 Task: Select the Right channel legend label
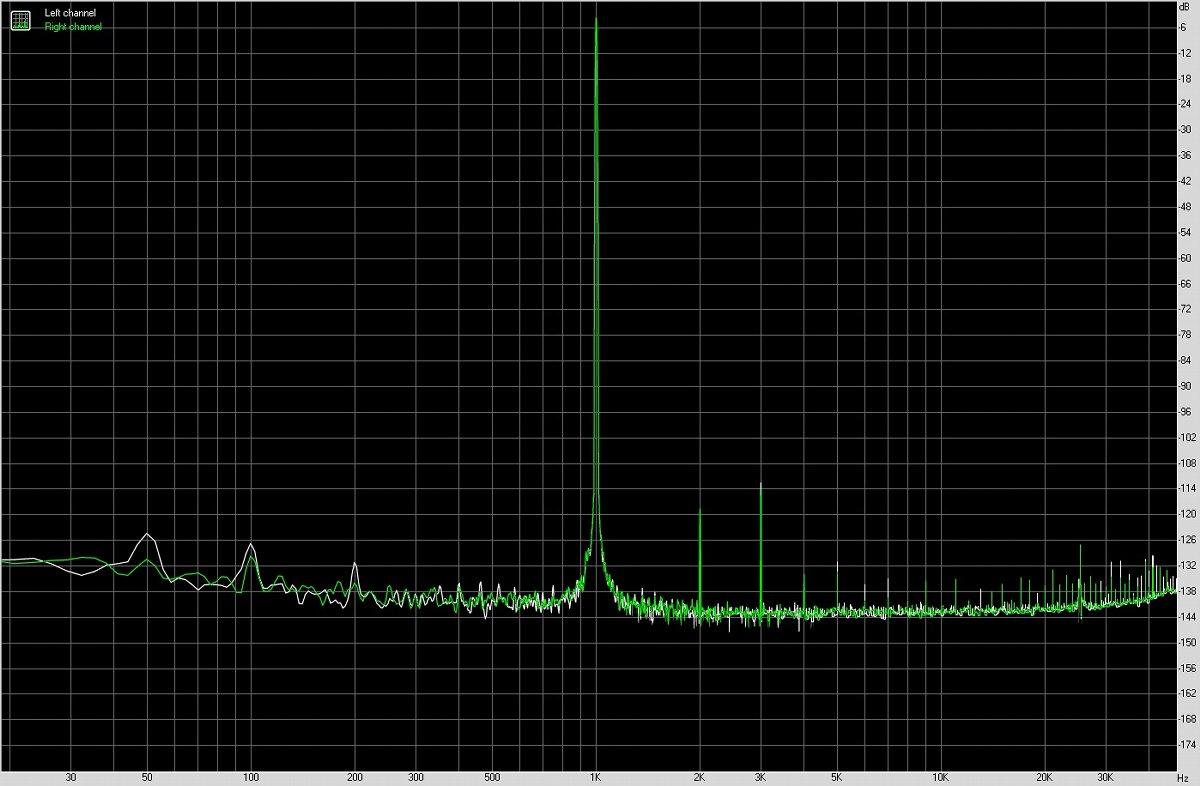tap(73, 27)
